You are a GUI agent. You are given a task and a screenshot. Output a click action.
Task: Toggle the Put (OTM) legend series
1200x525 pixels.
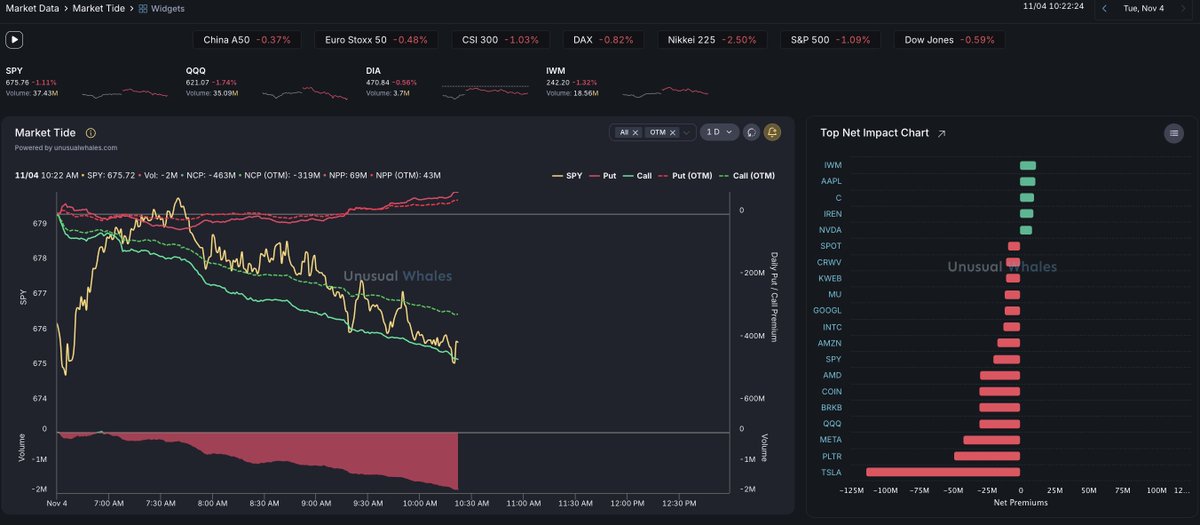pyautogui.click(x=685, y=176)
